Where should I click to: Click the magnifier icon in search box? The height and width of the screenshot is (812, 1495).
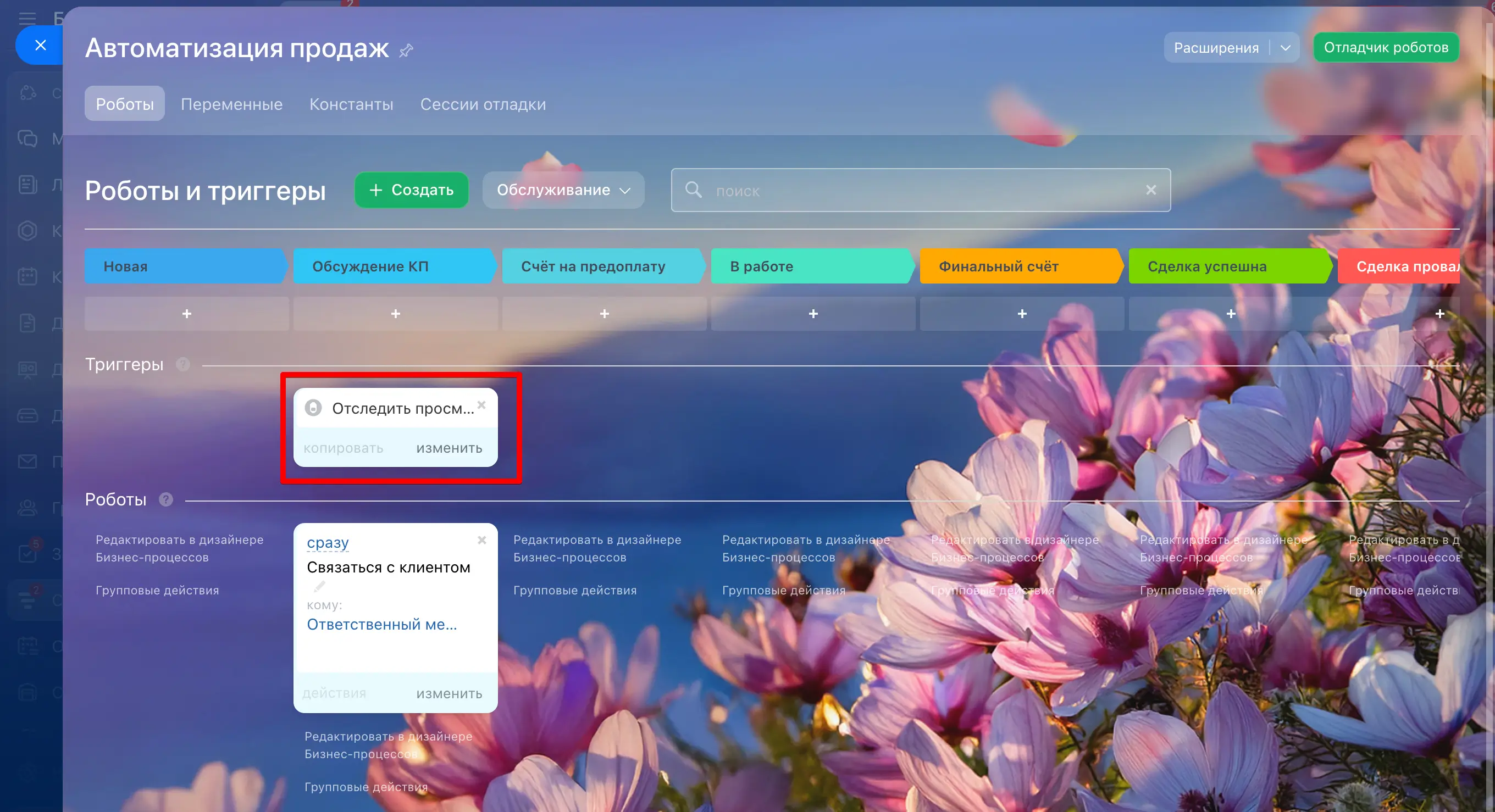click(693, 190)
